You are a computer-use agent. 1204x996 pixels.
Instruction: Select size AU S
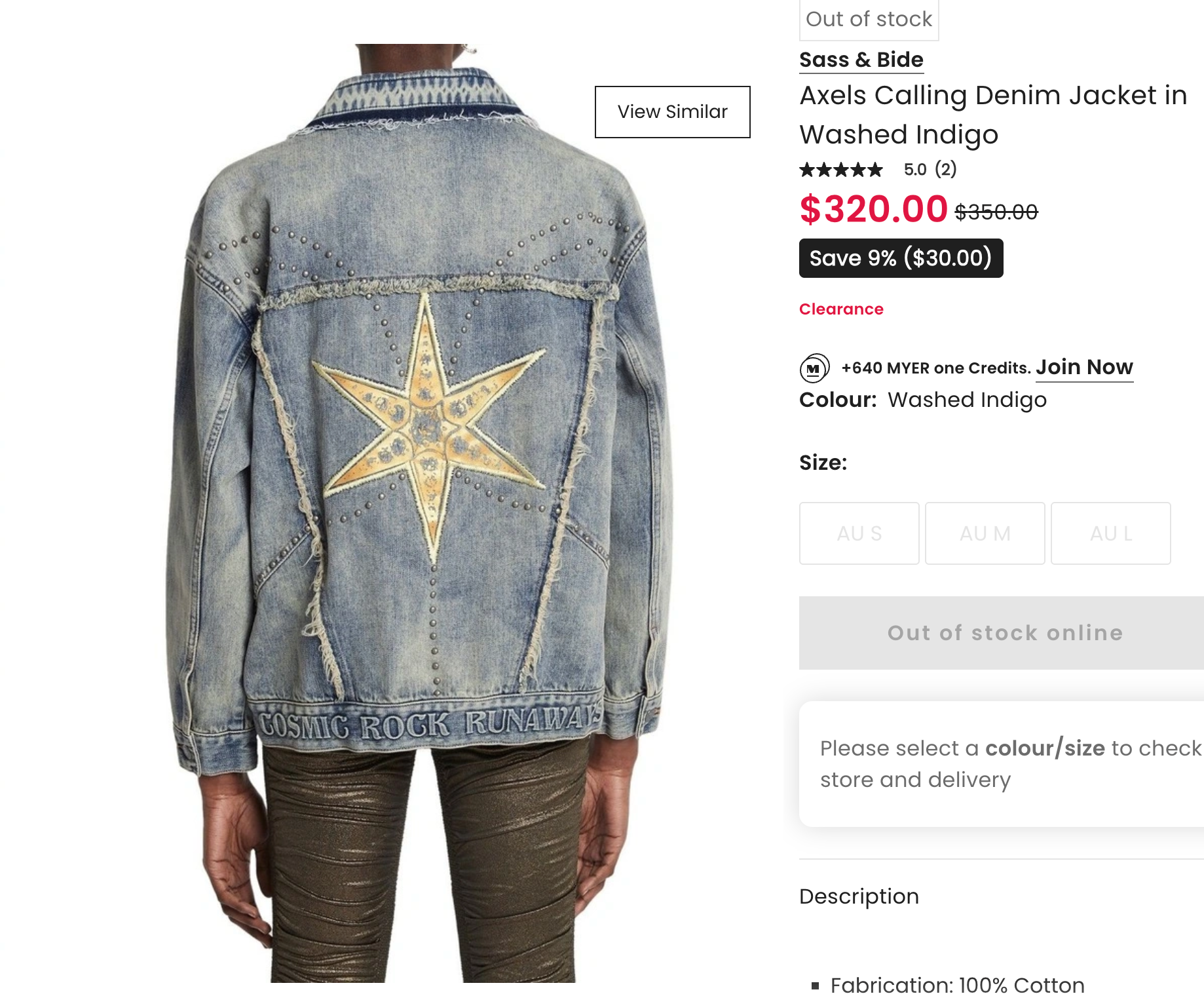point(859,533)
